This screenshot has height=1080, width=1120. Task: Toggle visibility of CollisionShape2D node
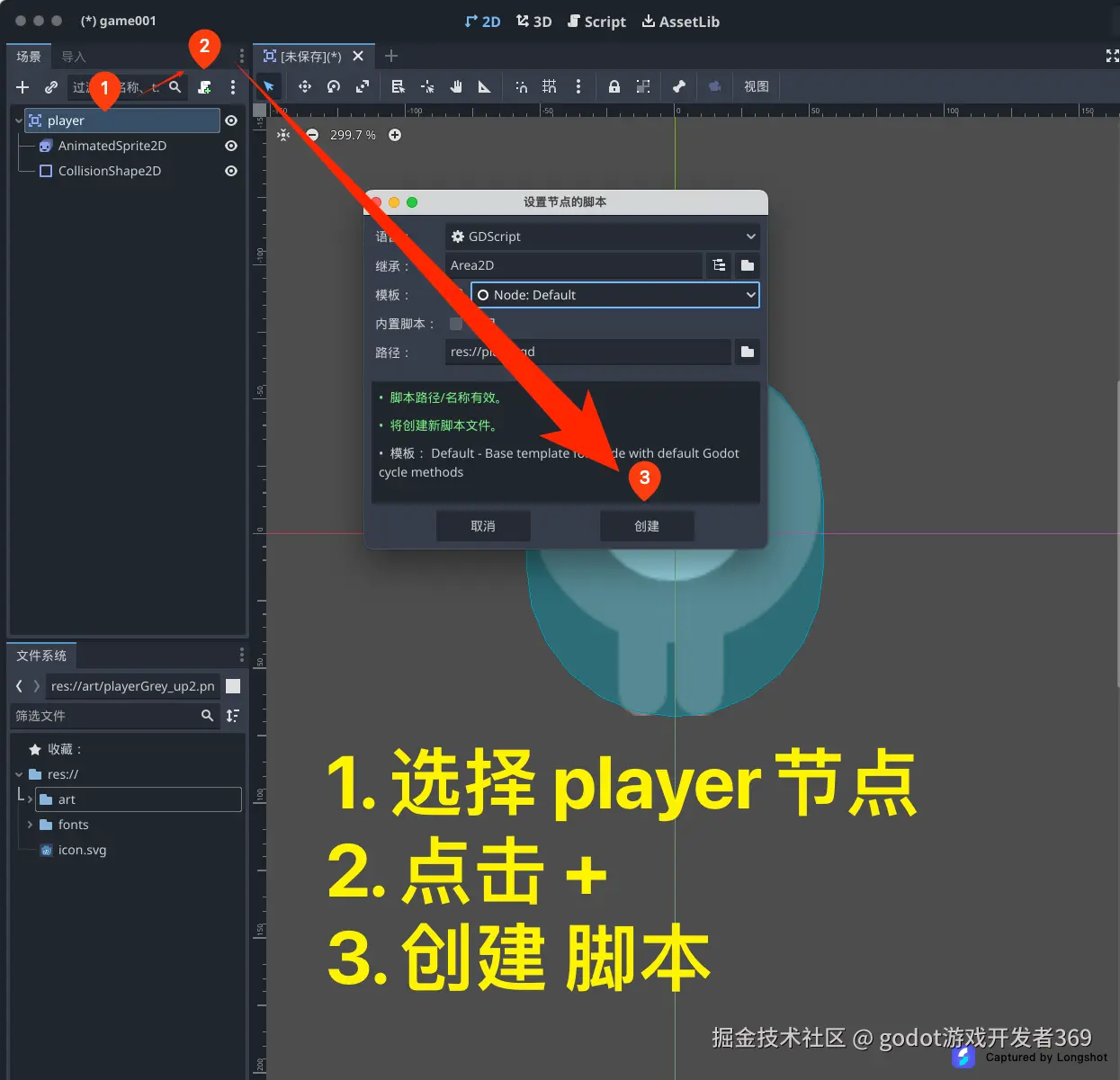(x=231, y=171)
